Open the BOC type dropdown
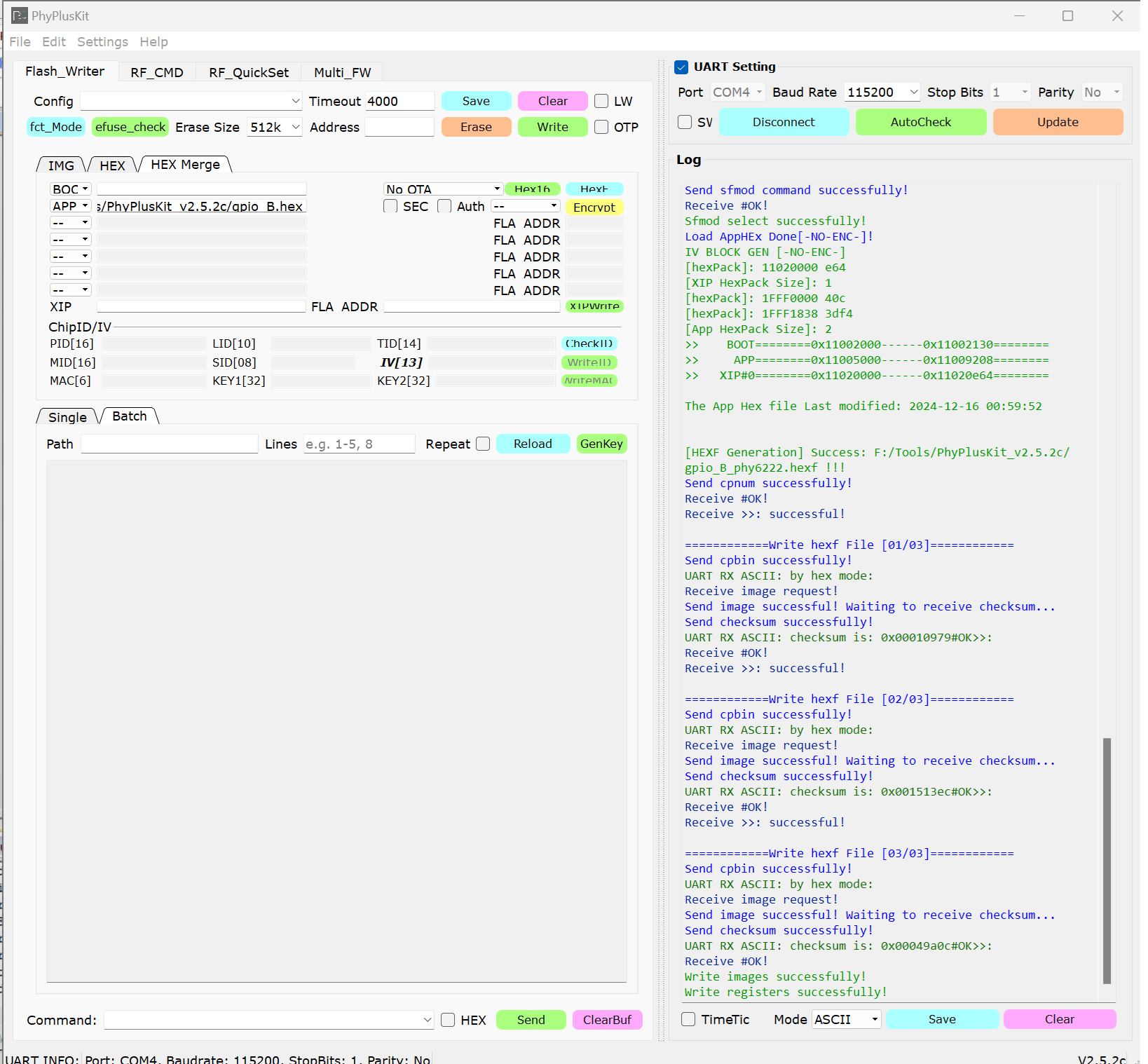This screenshot has height=1064, width=1148. (x=71, y=189)
